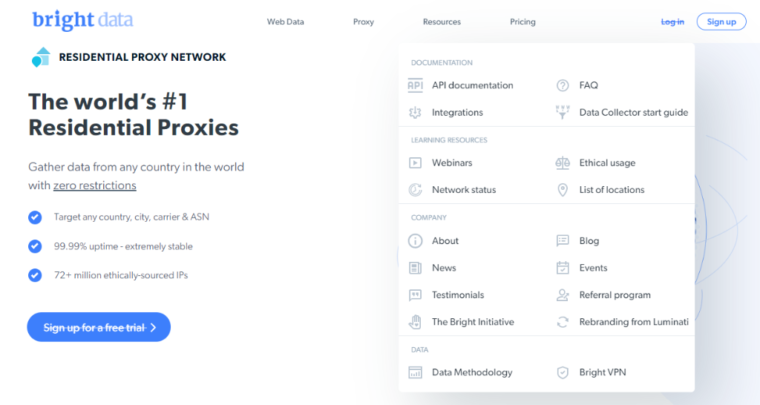Screen dimensions: 760x405
Task: Click the Integrations puzzle icon
Action: click(415, 112)
